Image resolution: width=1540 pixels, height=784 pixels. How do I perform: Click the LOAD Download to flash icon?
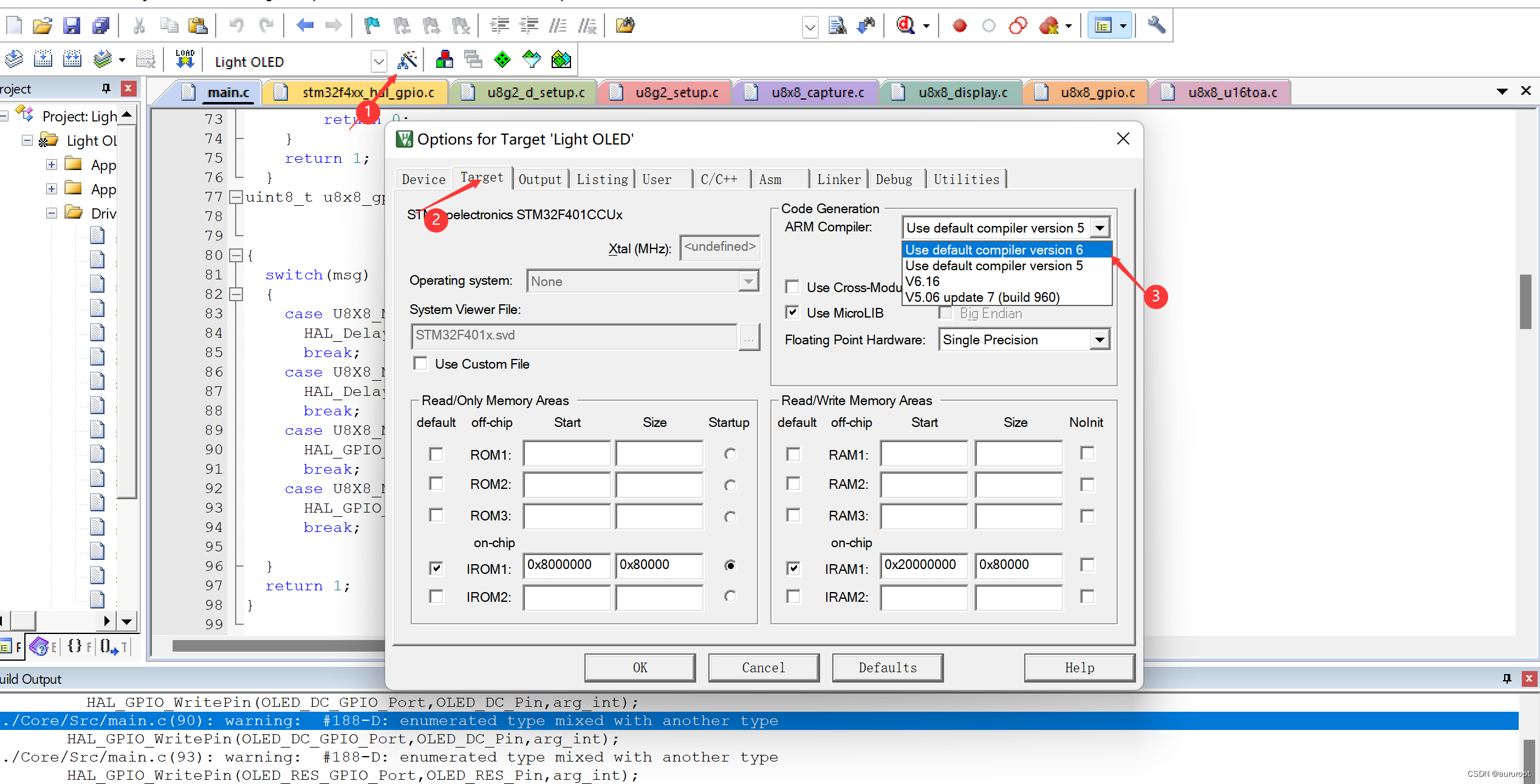point(185,60)
